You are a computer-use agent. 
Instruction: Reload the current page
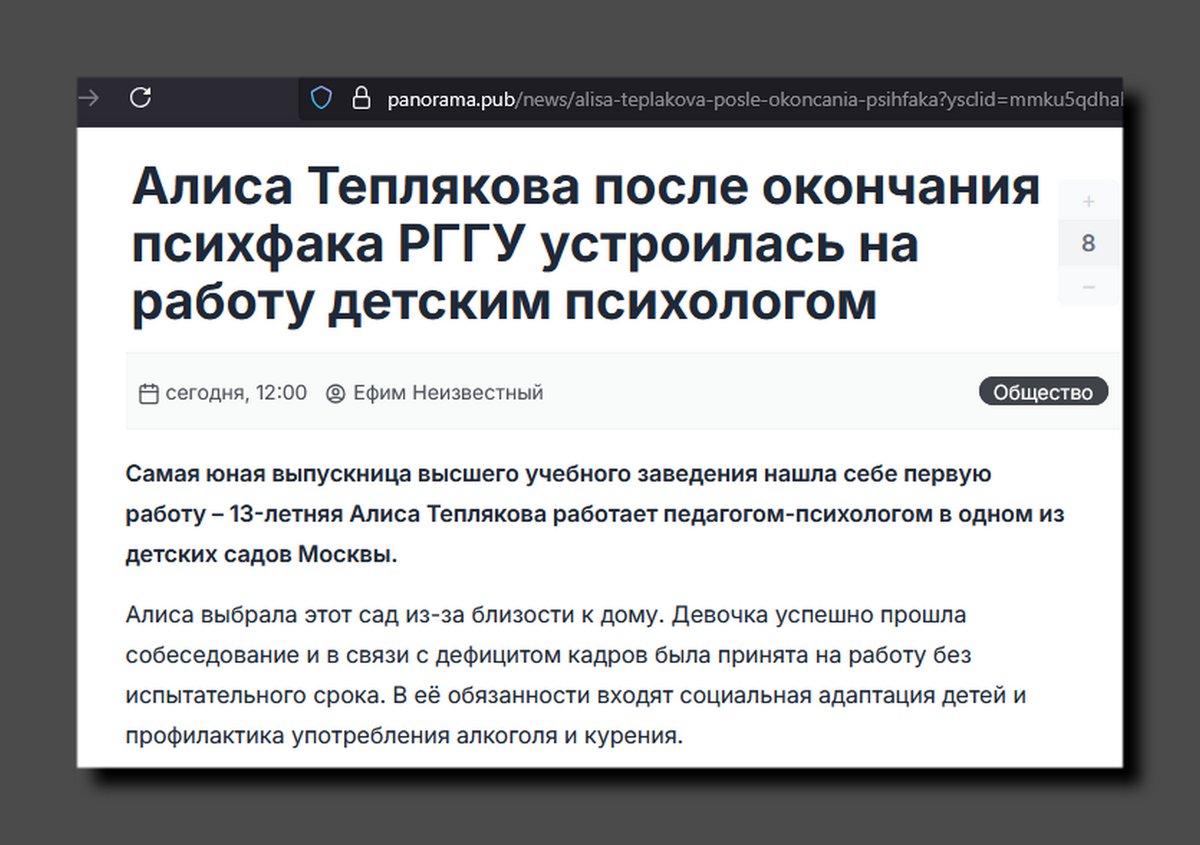[140, 99]
